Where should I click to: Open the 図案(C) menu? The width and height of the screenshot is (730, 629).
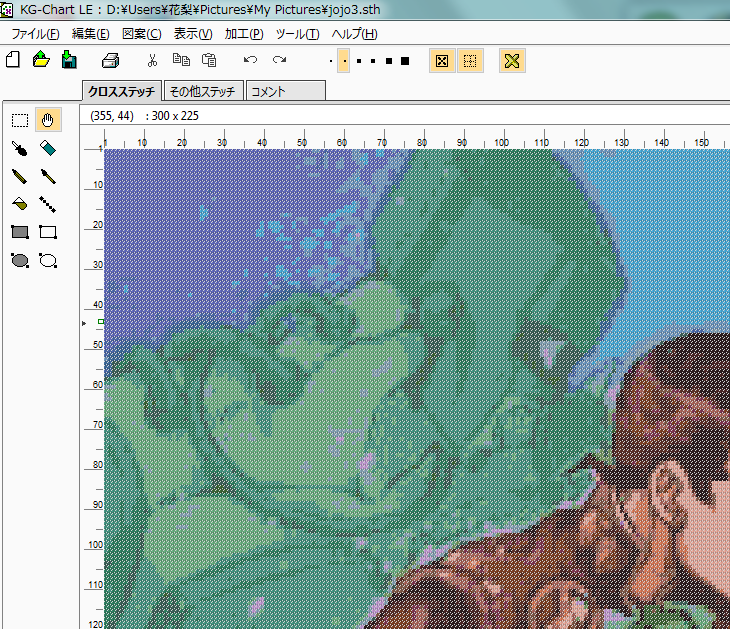[142, 34]
